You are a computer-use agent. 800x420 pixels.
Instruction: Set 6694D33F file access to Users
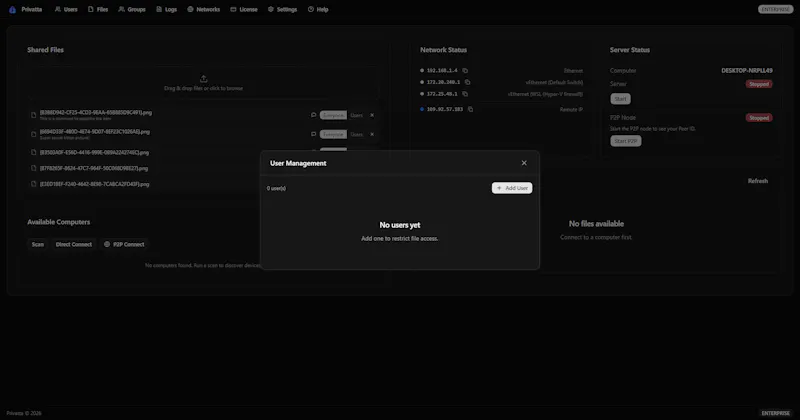click(356, 134)
